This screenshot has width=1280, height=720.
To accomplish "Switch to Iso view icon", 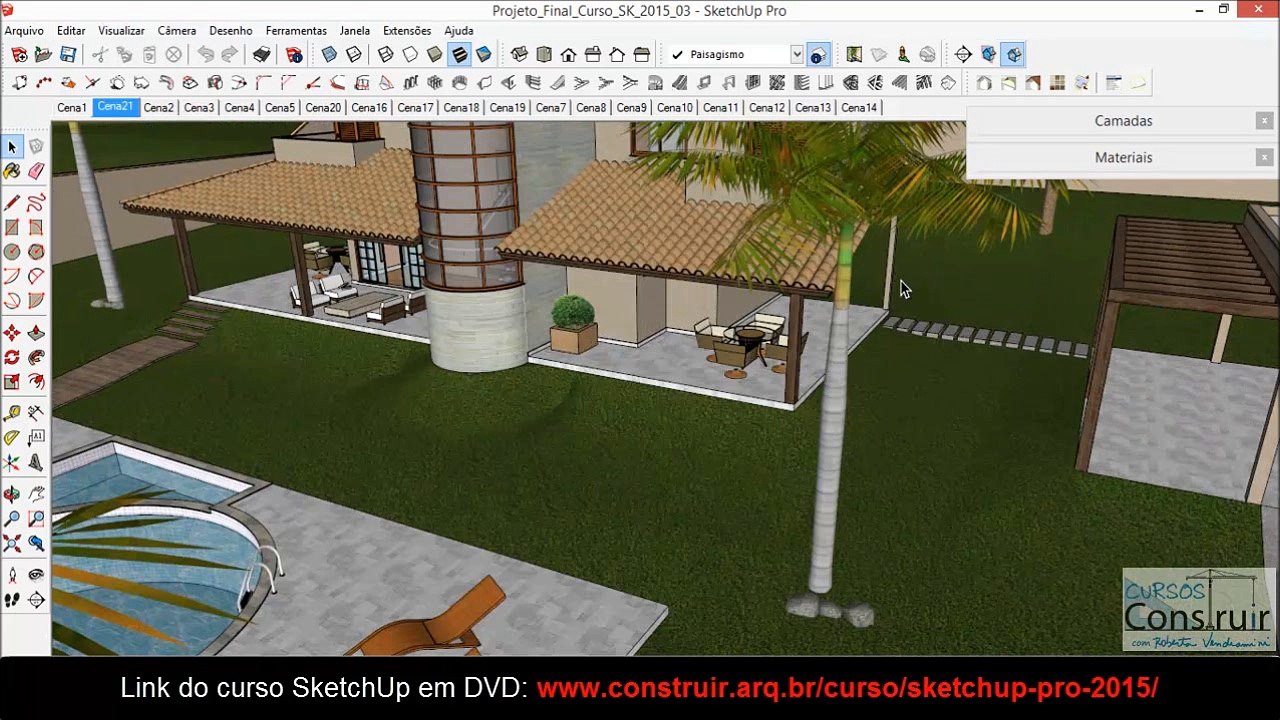I will [520, 54].
